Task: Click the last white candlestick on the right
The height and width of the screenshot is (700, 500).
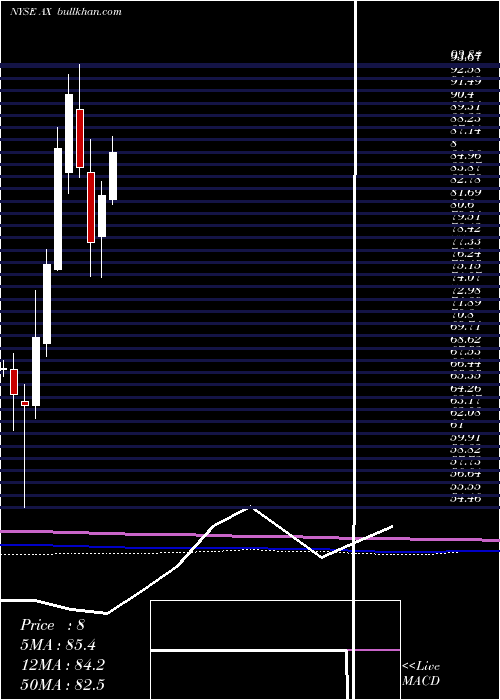Action: click(x=113, y=176)
